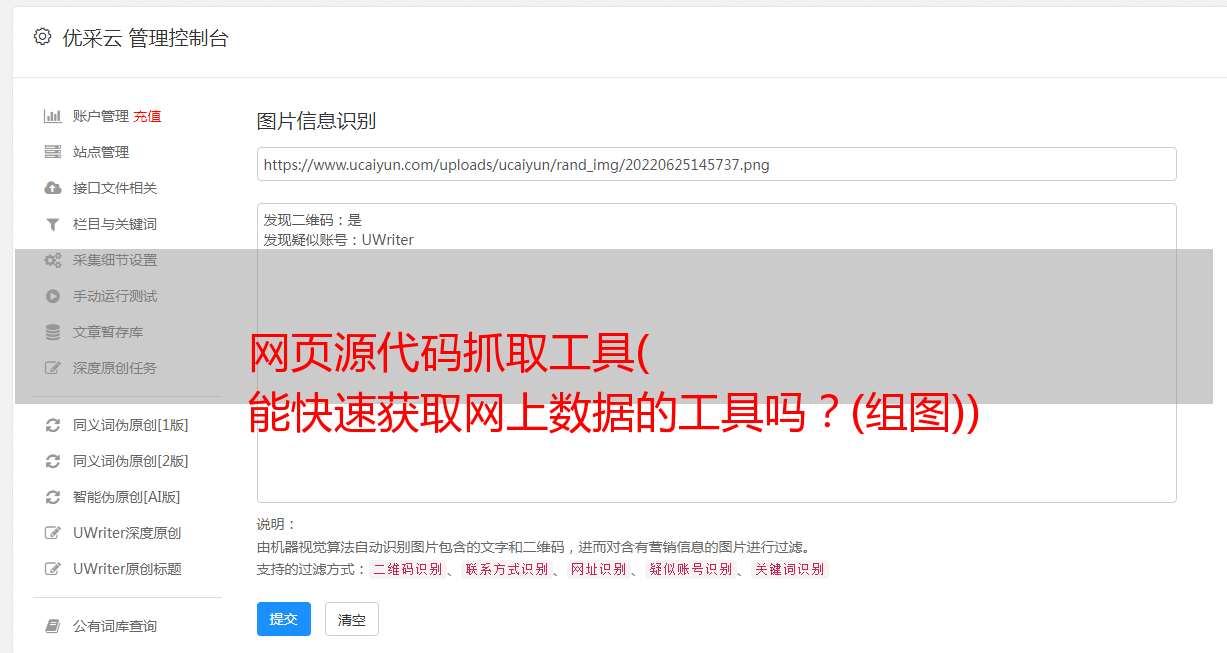Open UWriter原创标题 page
The height and width of the screenshot is (653, 1227).
pyautogui.click(x=127, y=569)
